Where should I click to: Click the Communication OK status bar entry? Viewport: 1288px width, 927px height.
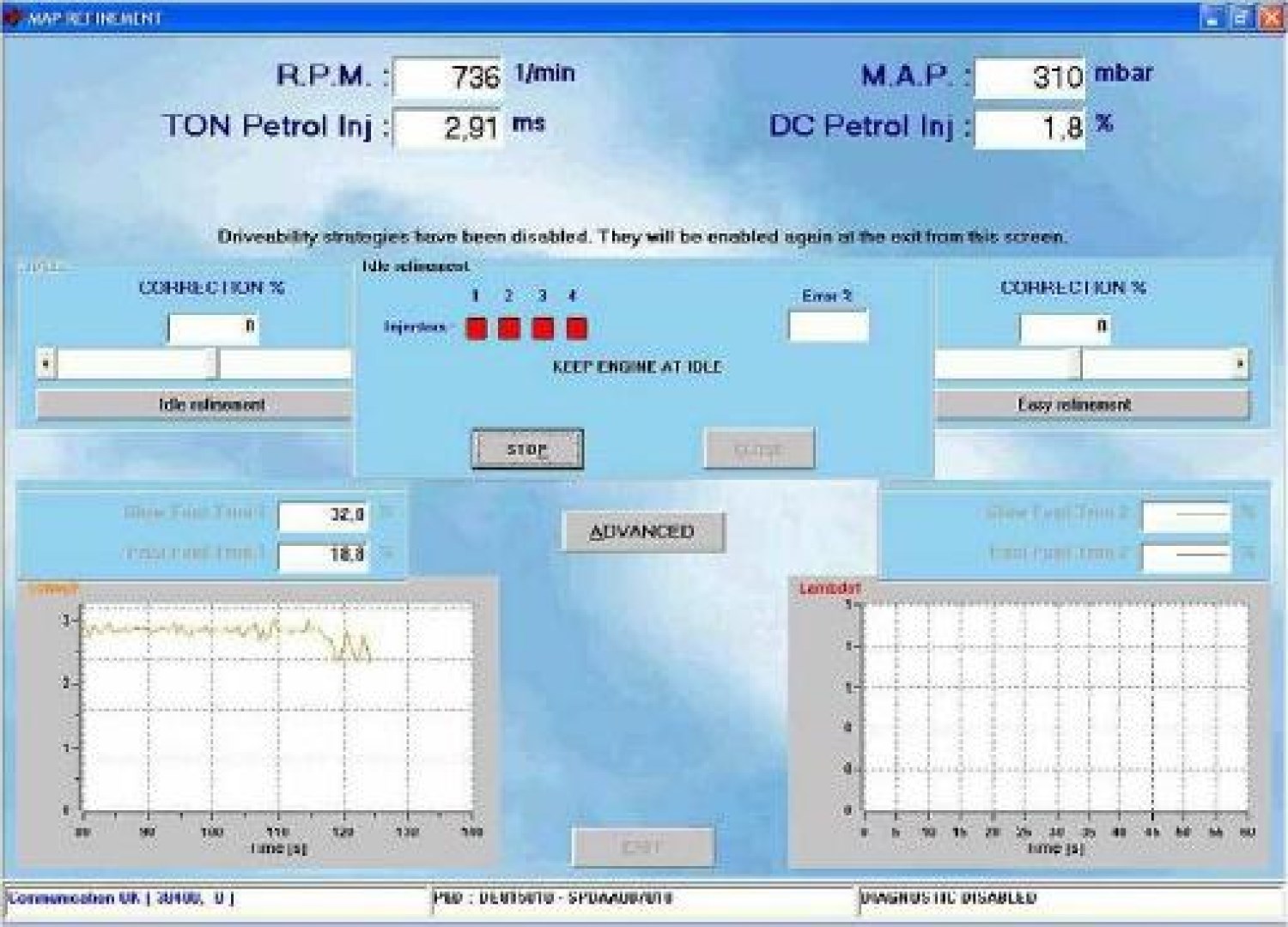point(216,899)
